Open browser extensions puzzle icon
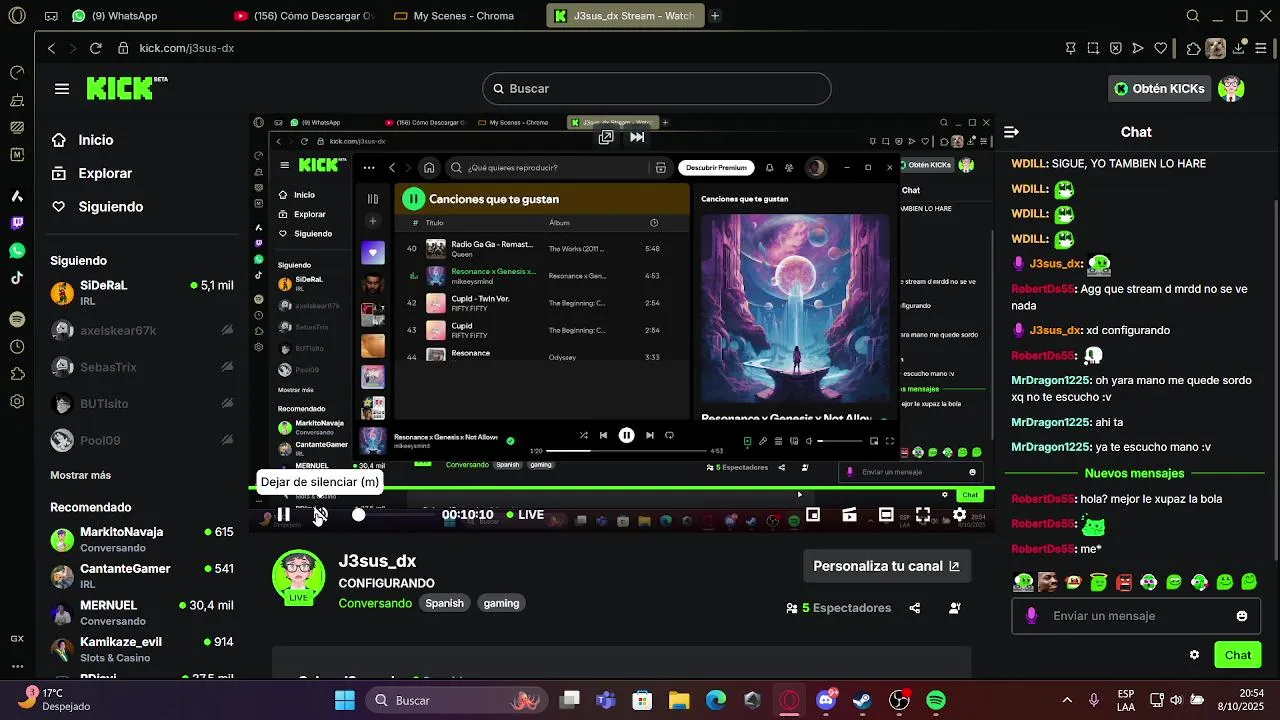This screenshot has height=720, width=1280. coord(1193,48)
